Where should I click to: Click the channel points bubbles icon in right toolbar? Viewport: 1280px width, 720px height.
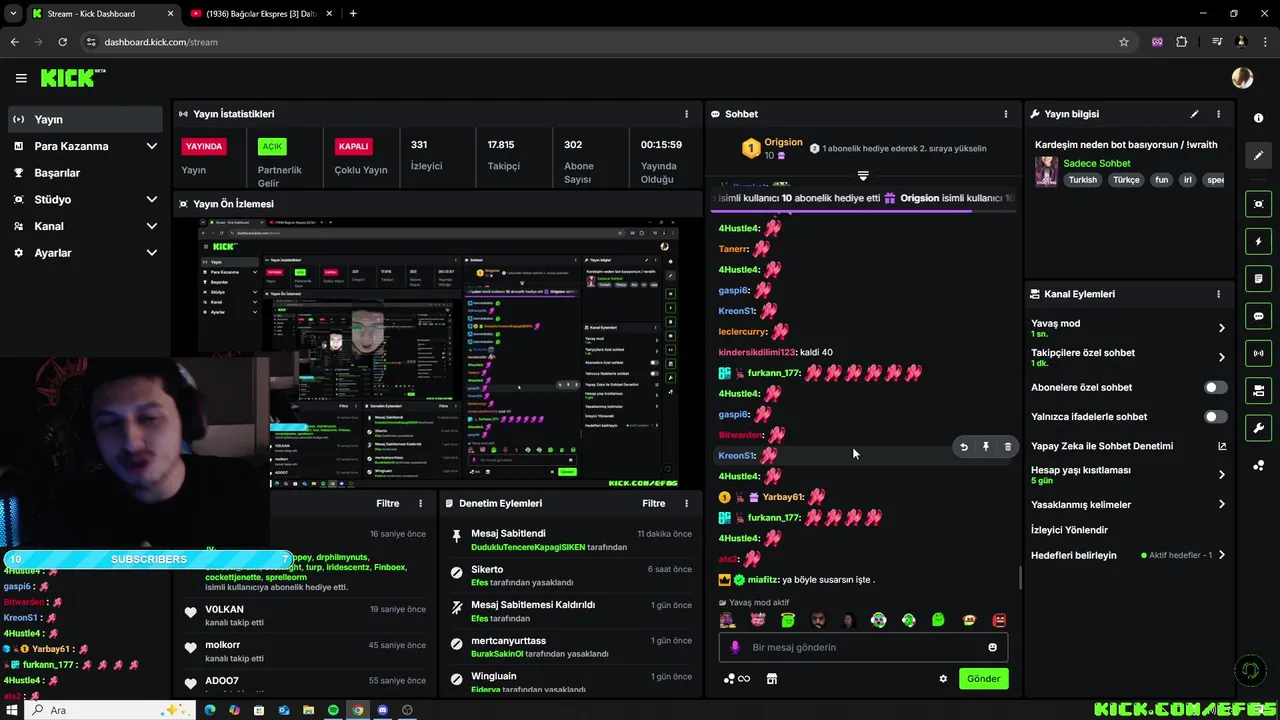coord(1259,465)
